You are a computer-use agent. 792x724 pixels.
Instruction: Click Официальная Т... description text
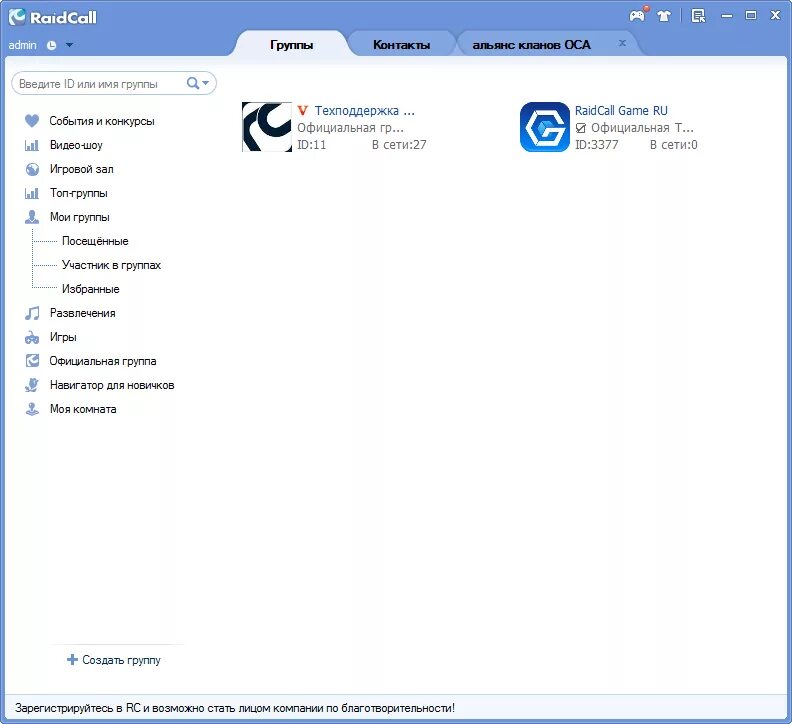[x=642, y=127]
